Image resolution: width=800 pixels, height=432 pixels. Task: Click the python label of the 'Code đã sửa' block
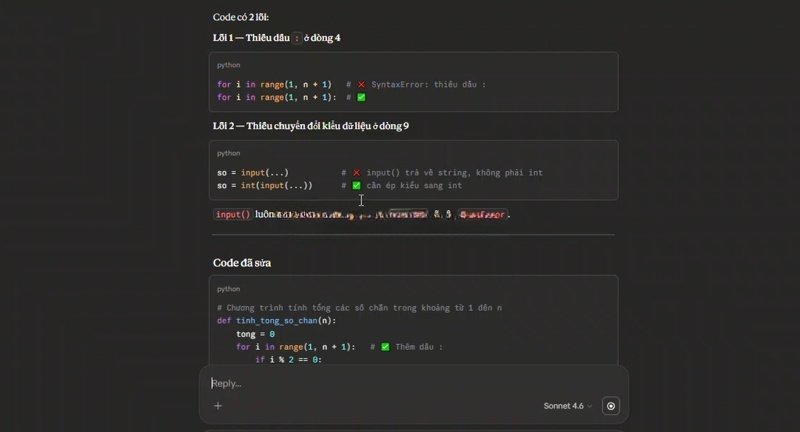click(229, 289)
